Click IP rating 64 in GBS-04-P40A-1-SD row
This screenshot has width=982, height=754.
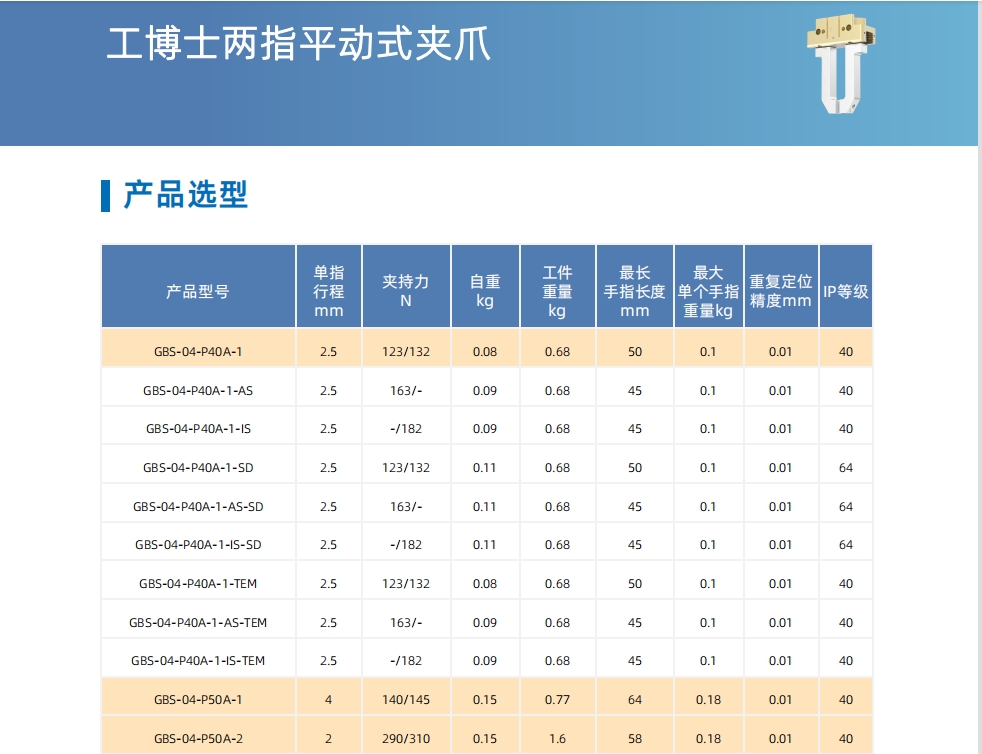[846, 468]
